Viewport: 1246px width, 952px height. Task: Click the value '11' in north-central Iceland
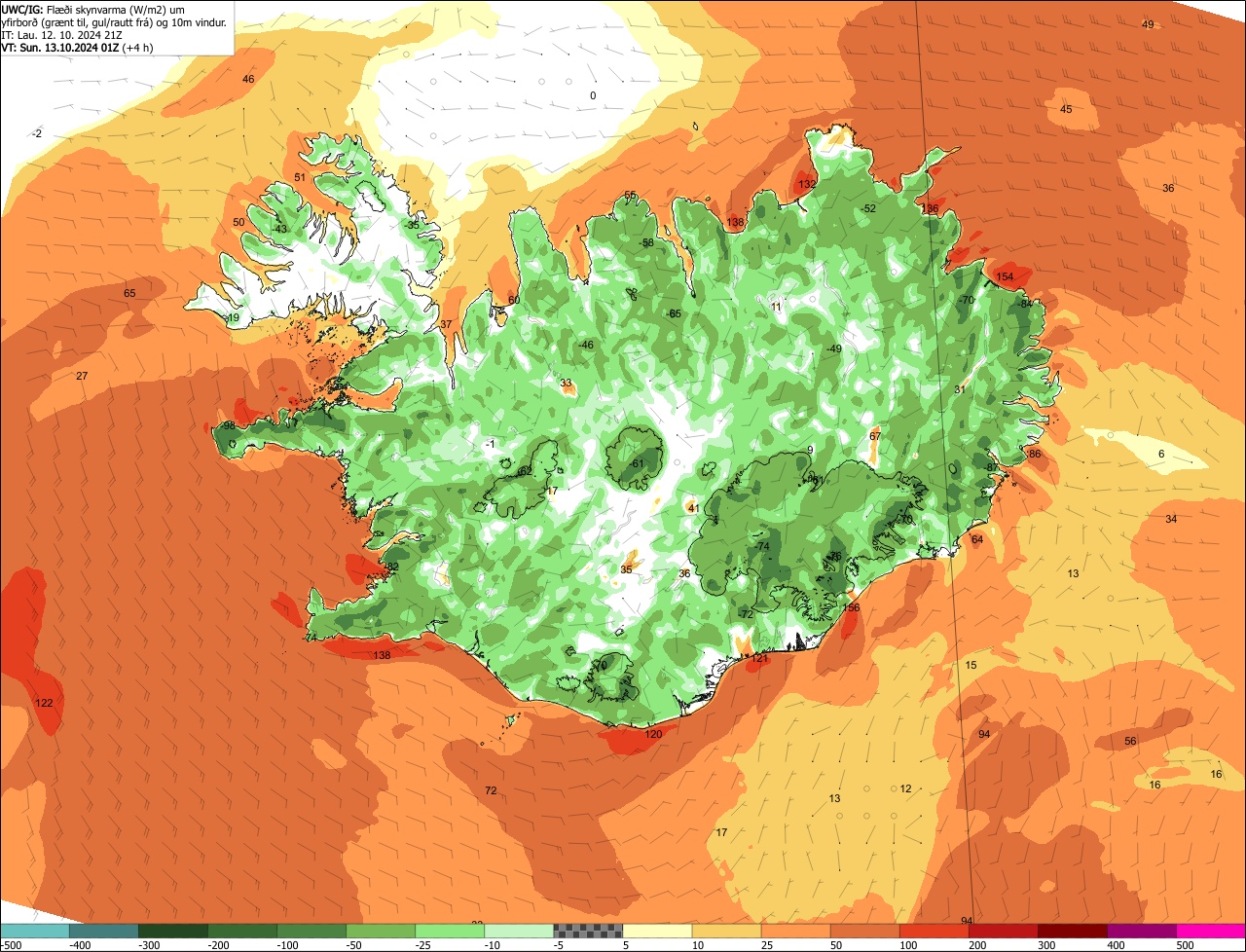click(776, 307)
